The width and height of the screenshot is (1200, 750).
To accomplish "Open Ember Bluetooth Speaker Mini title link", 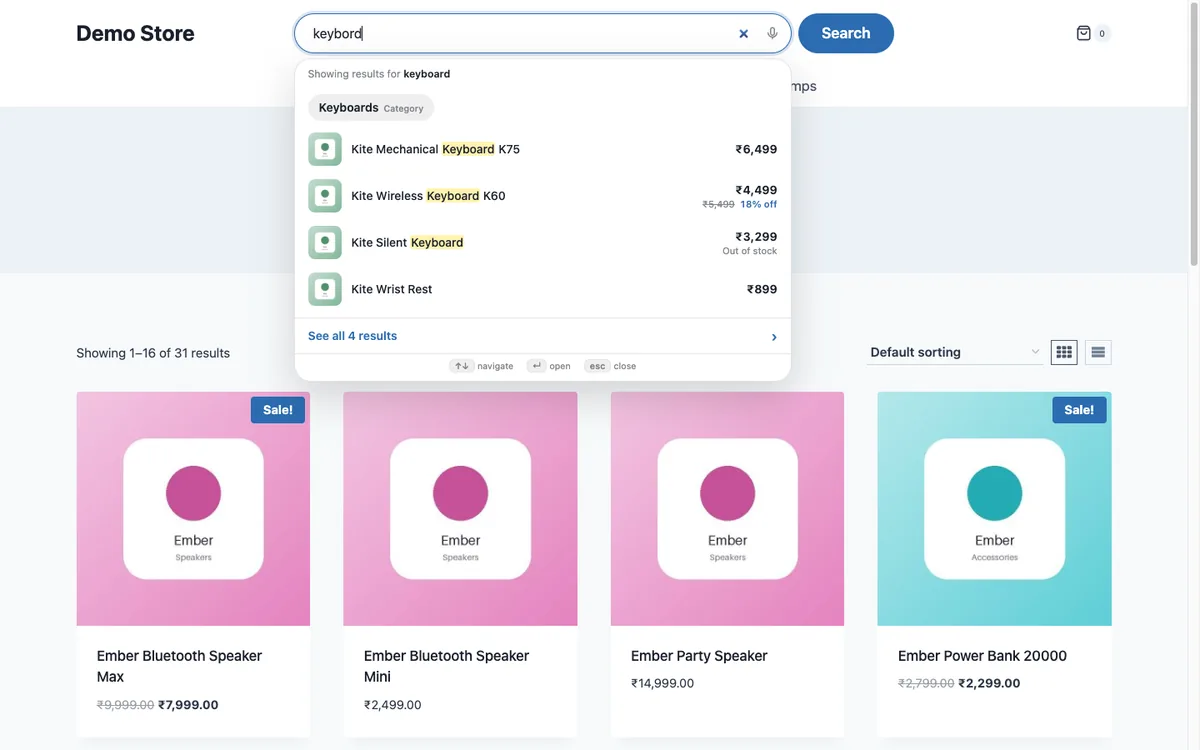I will (446, 666).
